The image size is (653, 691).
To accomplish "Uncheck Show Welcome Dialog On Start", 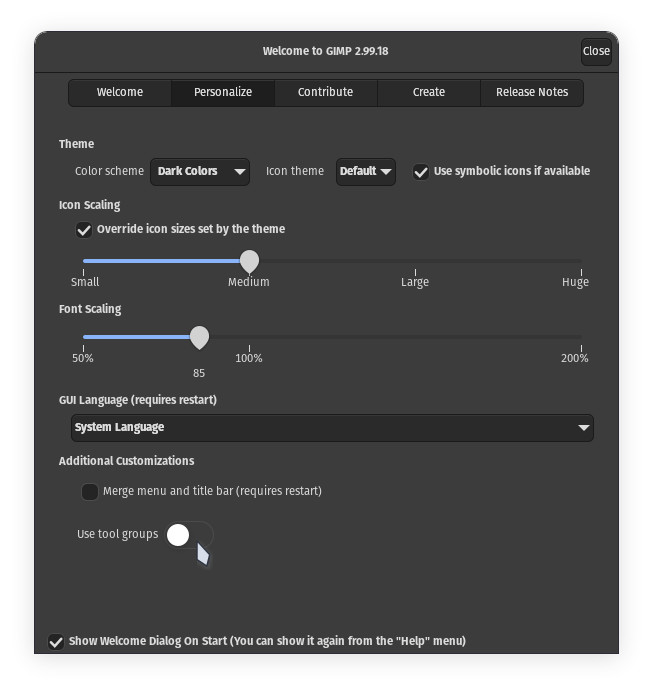I will click(56, 641).
